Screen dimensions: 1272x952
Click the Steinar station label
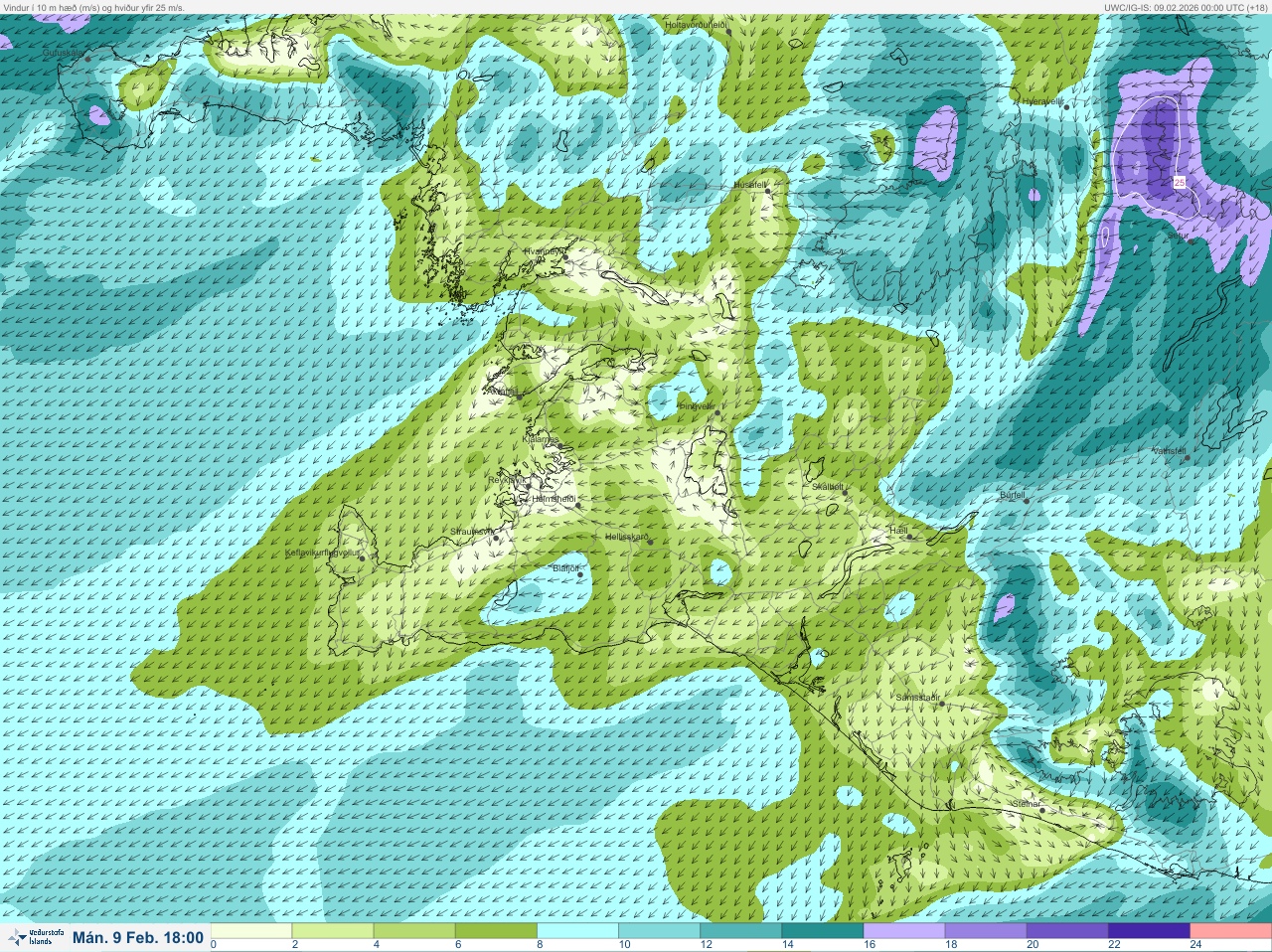pos(1026,803)
